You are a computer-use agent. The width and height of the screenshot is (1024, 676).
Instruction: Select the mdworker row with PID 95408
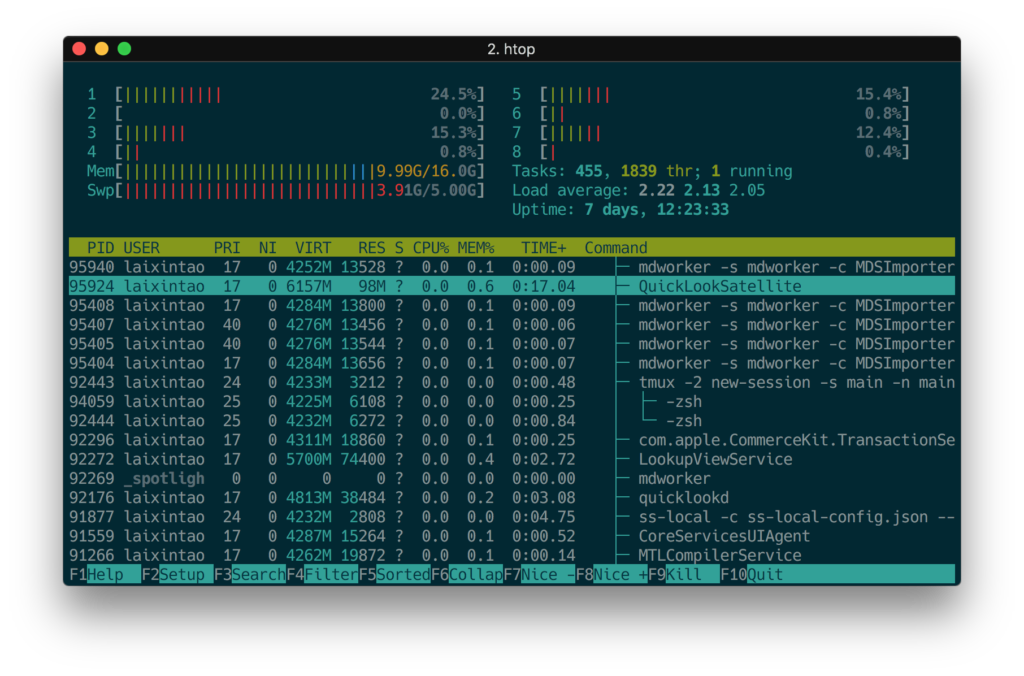pos(512,306)
